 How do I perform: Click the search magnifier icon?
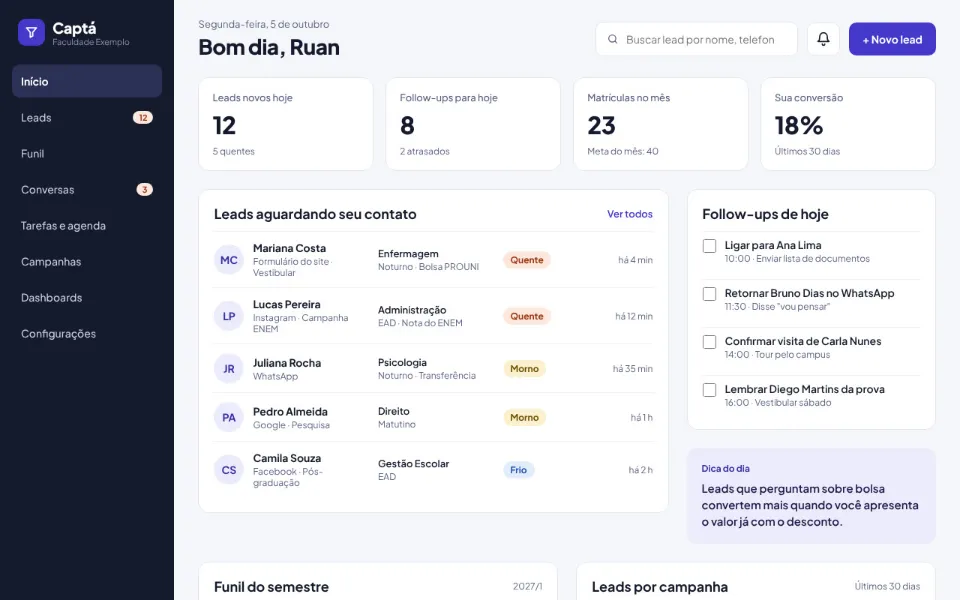click(x=612, y=39)
